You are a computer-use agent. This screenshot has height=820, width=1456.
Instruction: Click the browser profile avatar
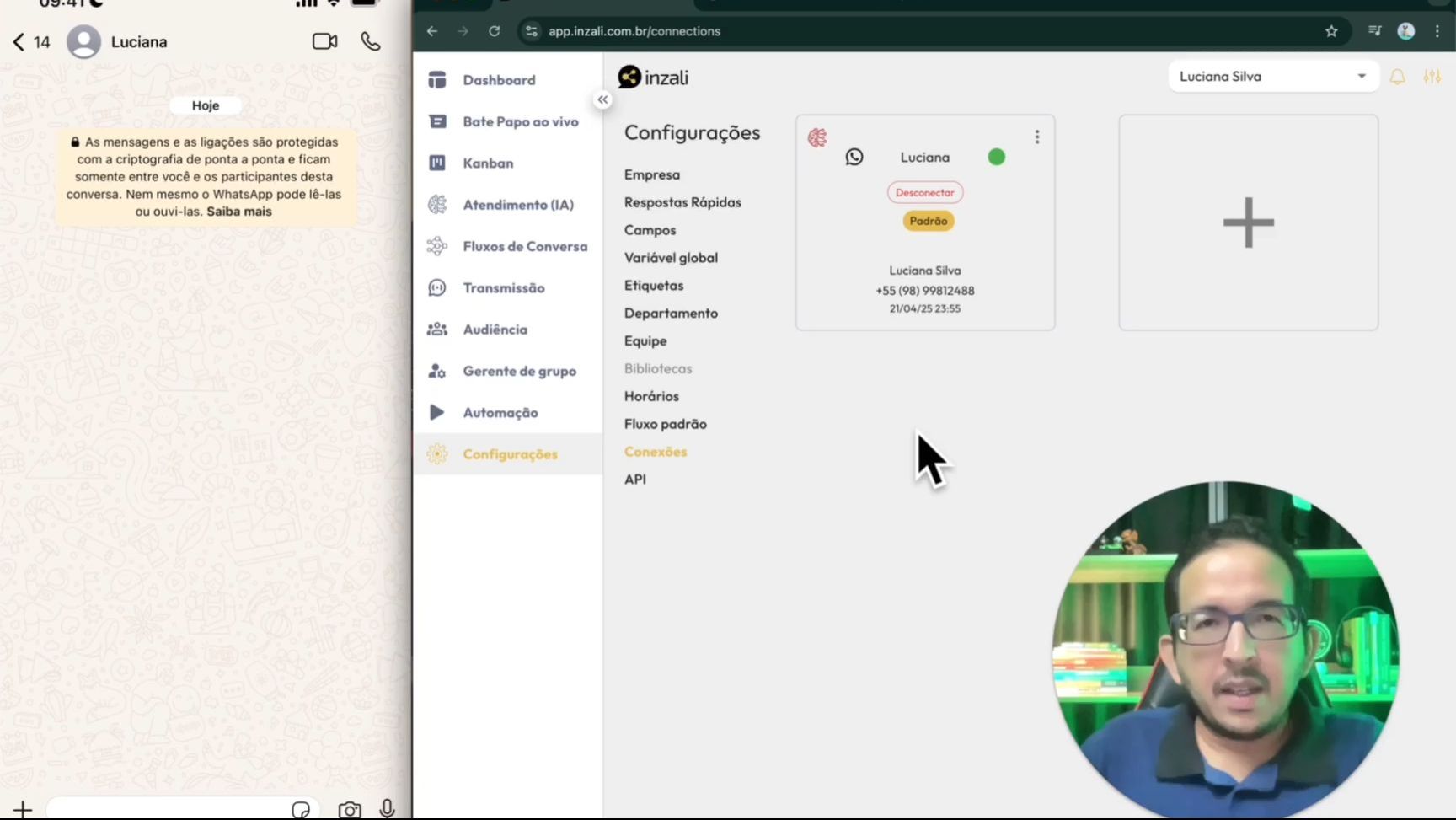pyautogui.click(x=1405, y=31)
